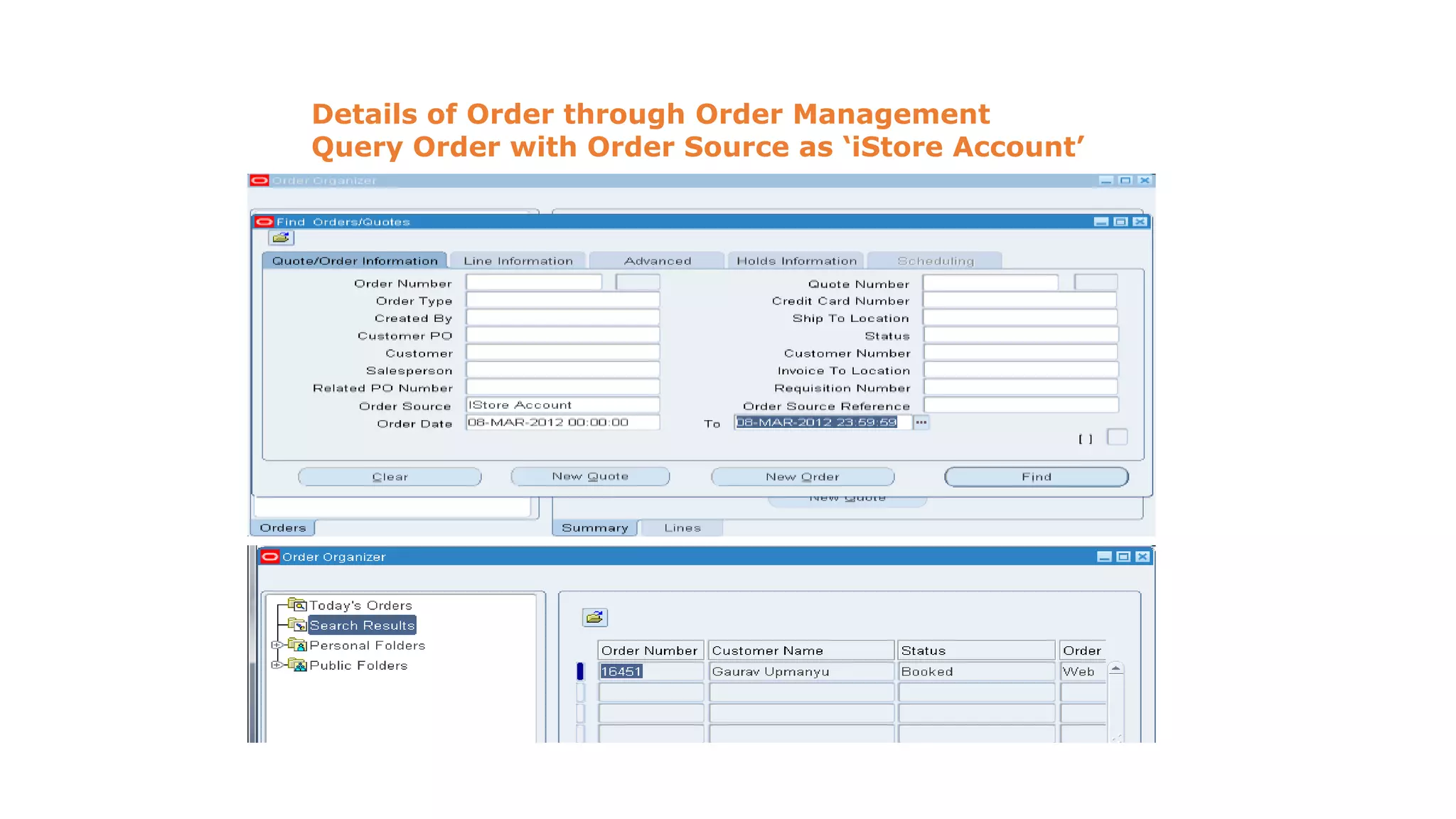This screenshot has width=1456, height=819.
Task: Select Today's Orders folder icon
Action: pyautogui.click(x=298, y=605)
